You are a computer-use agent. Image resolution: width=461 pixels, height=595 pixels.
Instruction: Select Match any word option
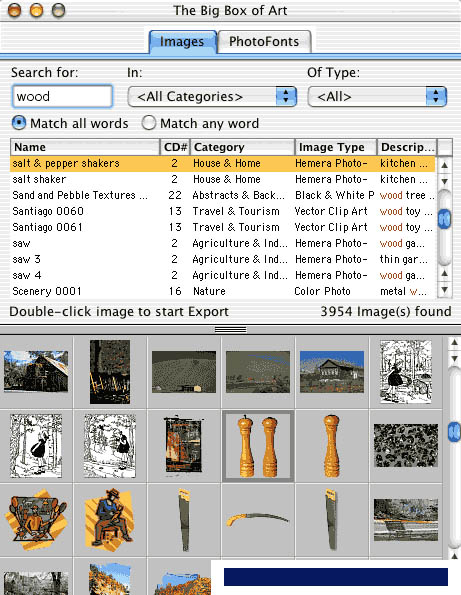point(200,123)
